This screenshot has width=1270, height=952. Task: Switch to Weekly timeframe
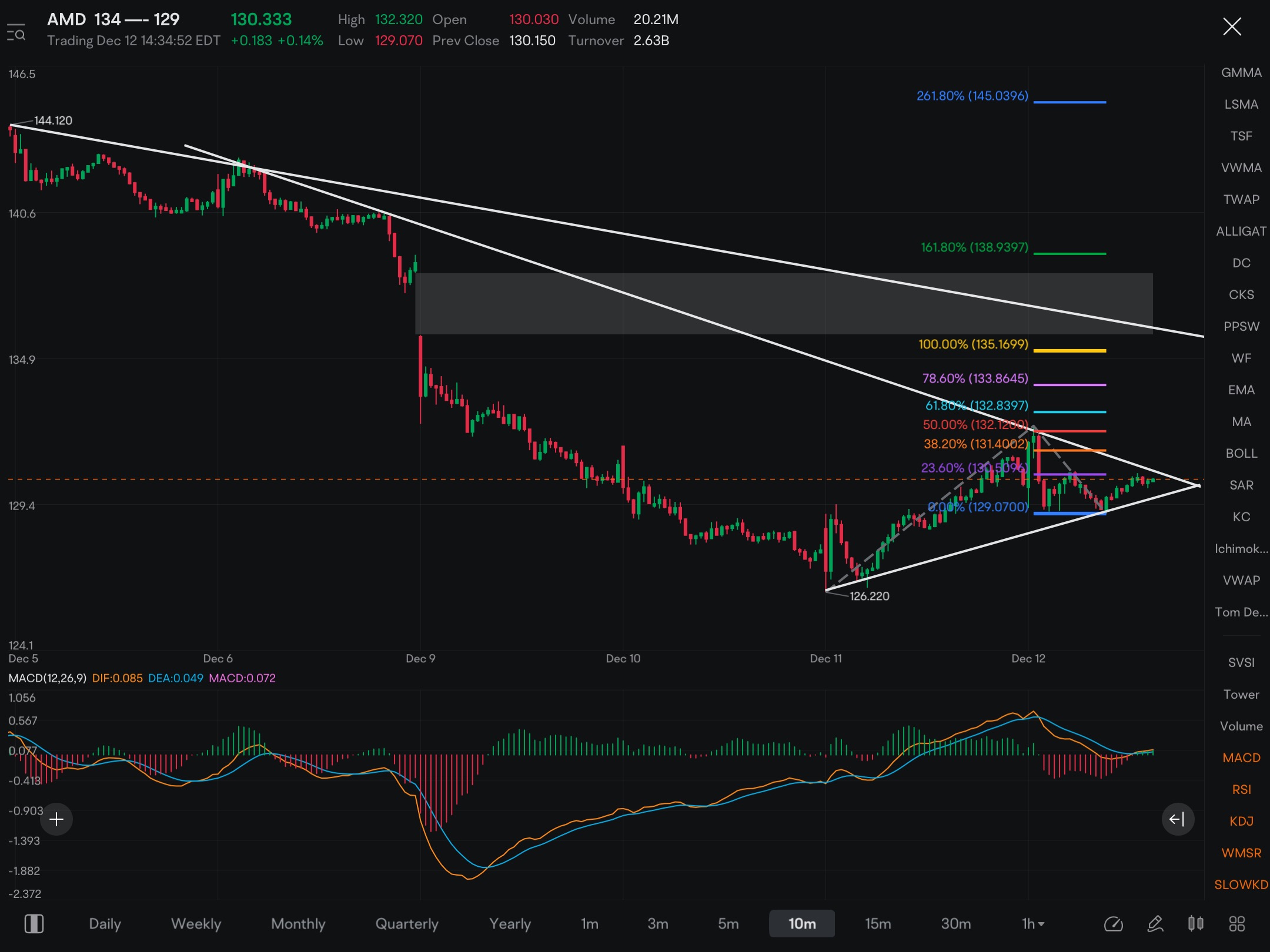click(196, 924)
